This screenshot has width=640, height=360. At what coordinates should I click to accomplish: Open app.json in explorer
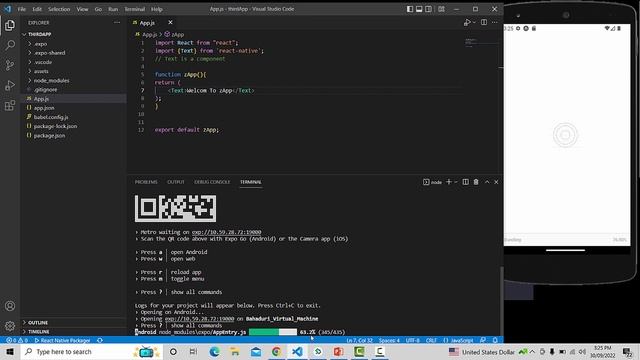click(x=73, y=108)
